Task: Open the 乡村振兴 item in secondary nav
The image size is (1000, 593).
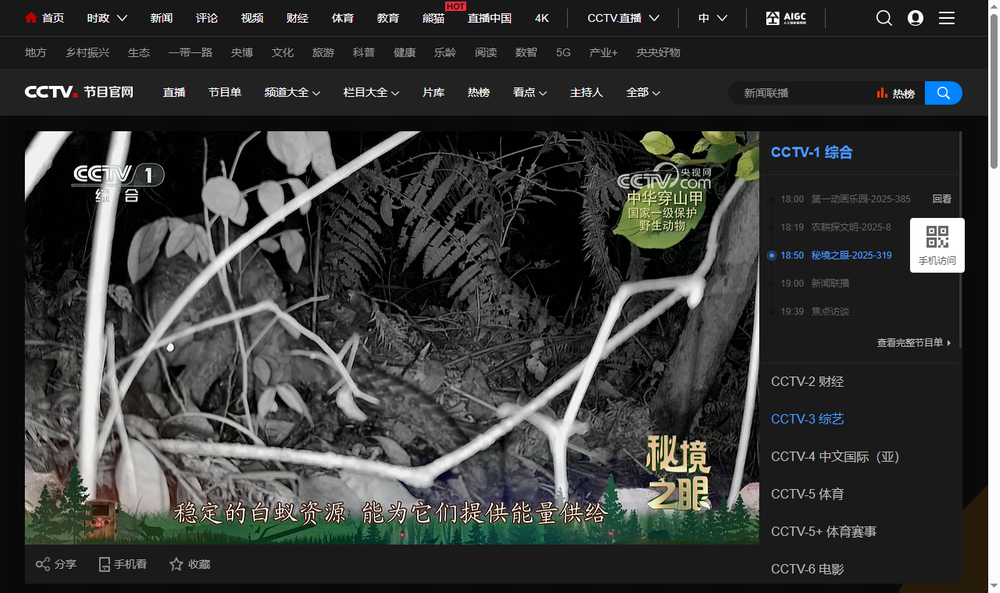Action: (87, 52)
